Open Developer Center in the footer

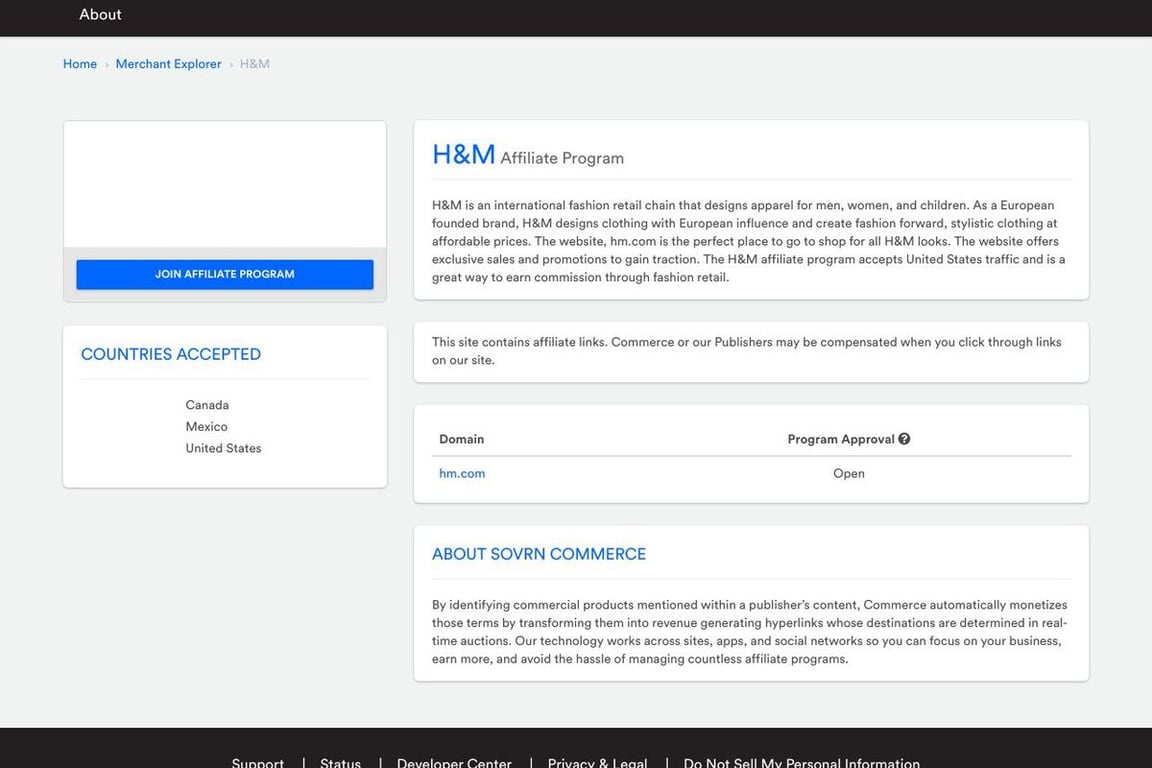(x=454, y=762)
